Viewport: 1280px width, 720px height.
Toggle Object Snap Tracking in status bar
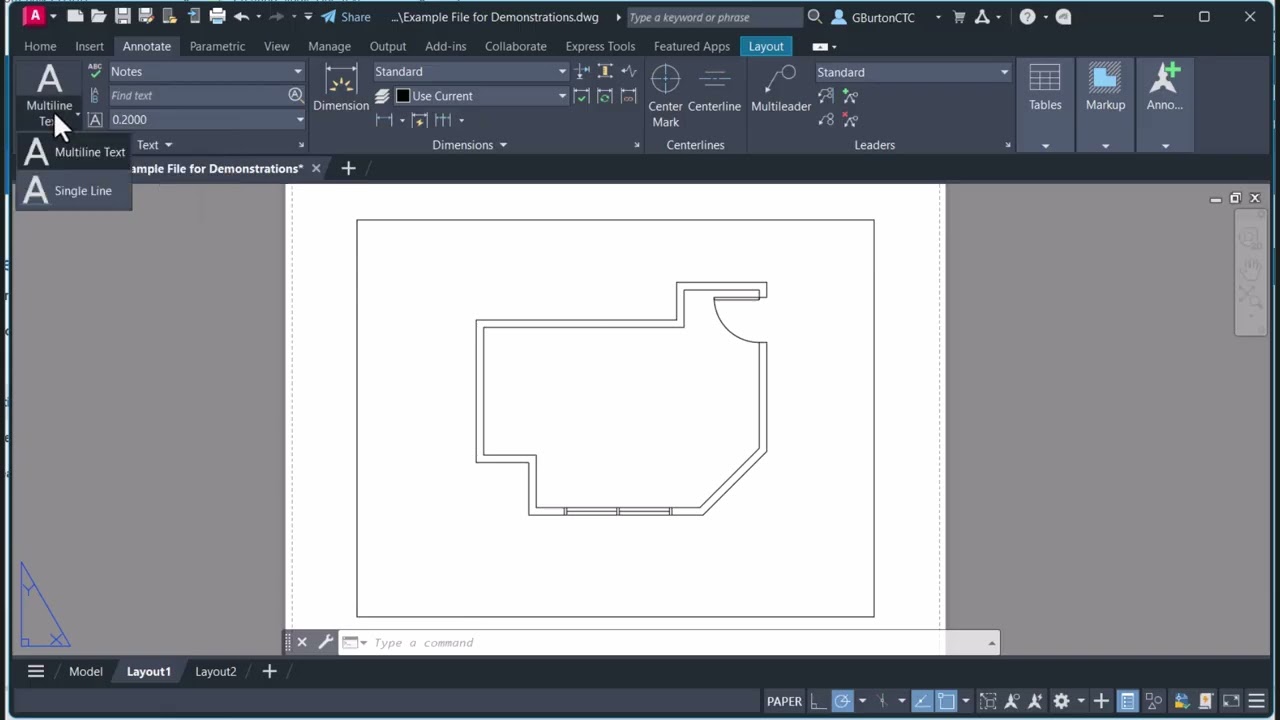click(x=922, y=701)
